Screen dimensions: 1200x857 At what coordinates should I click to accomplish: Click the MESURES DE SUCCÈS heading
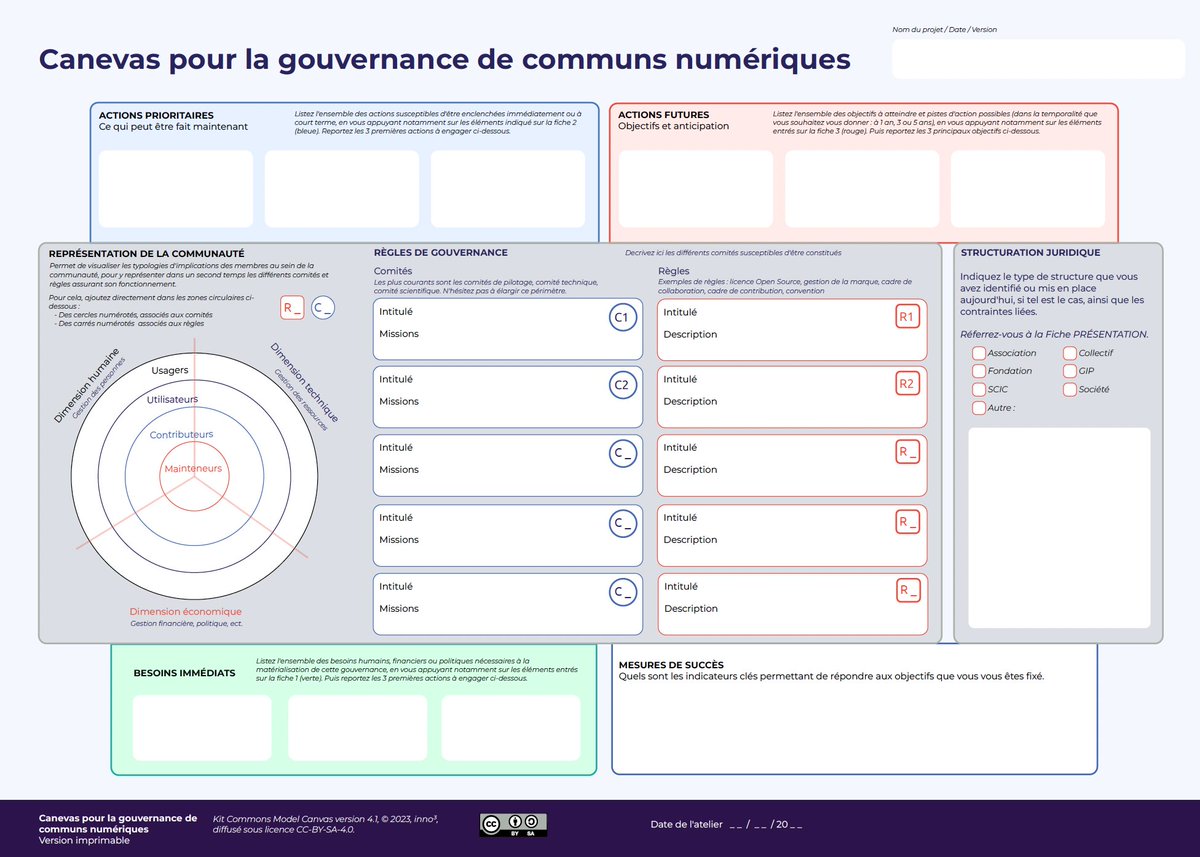(671, 665)
